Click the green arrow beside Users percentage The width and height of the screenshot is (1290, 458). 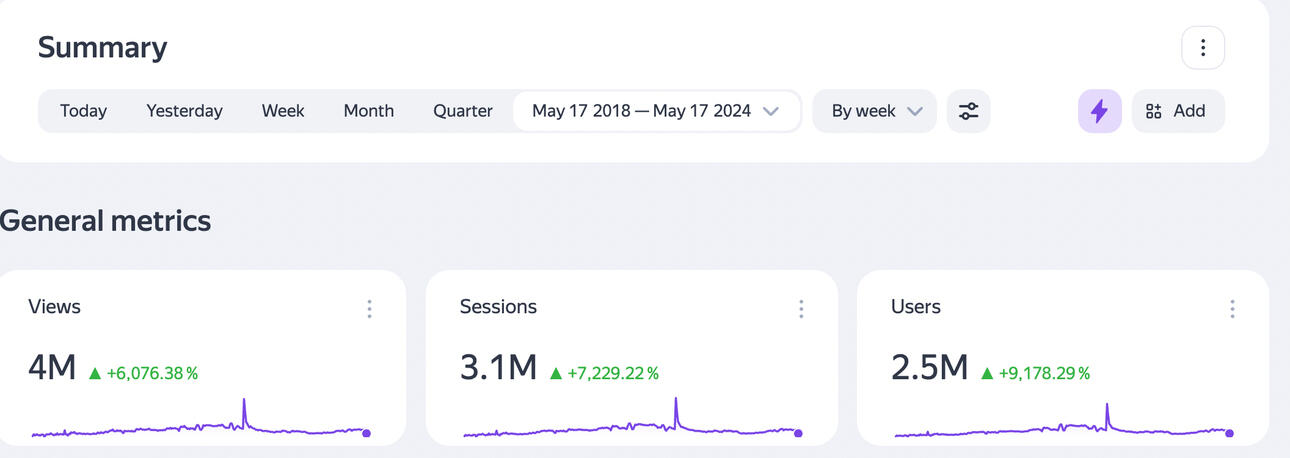(x=986, y=373)
